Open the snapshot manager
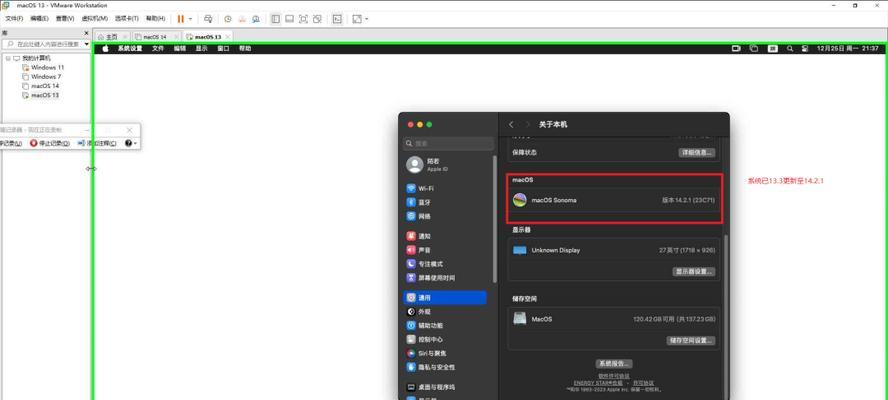 [256, 19]
